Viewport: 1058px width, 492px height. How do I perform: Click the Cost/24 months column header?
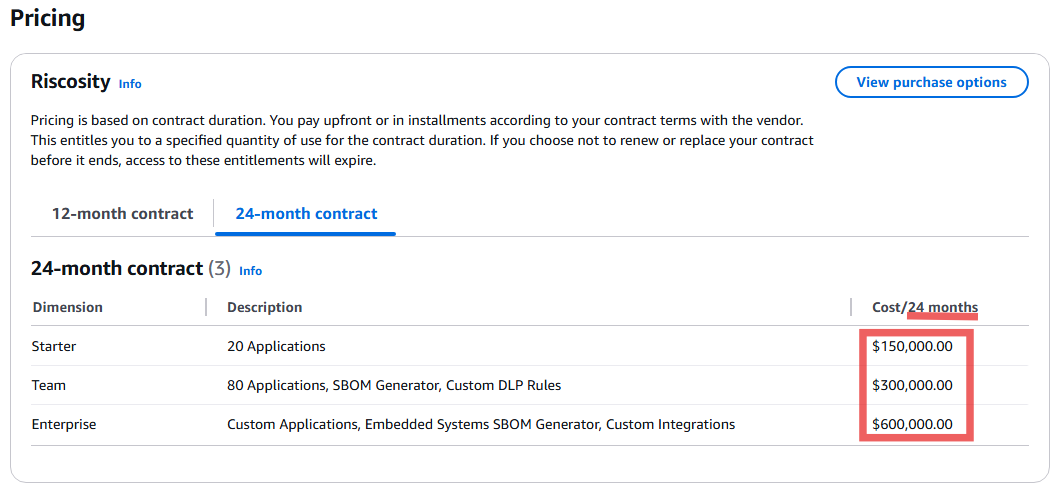pyautogui.click(x=924, y=308)
